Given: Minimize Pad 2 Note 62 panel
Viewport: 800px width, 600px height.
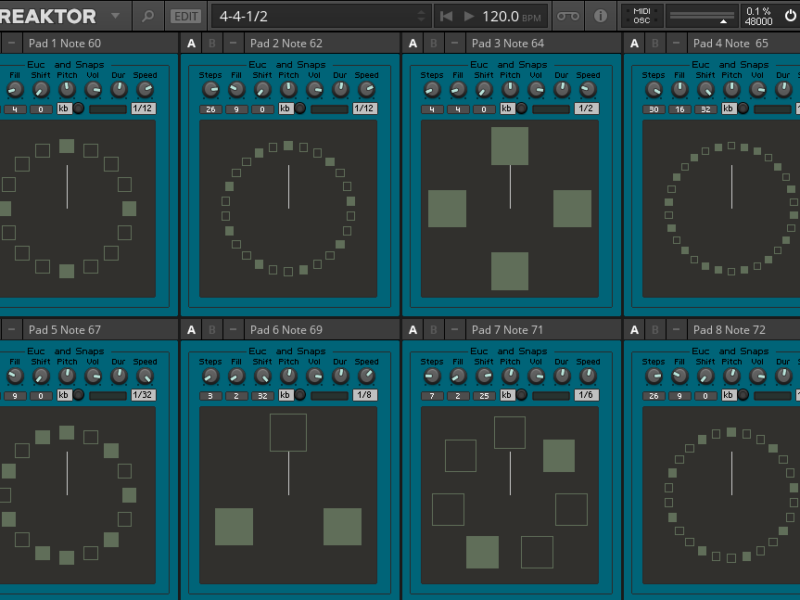Looking at the screenshot, I should tap(232, 43).
